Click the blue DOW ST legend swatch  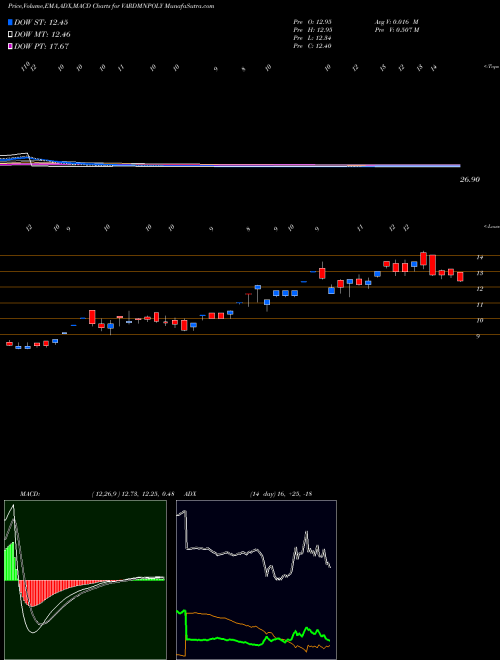tap(10, 22)
